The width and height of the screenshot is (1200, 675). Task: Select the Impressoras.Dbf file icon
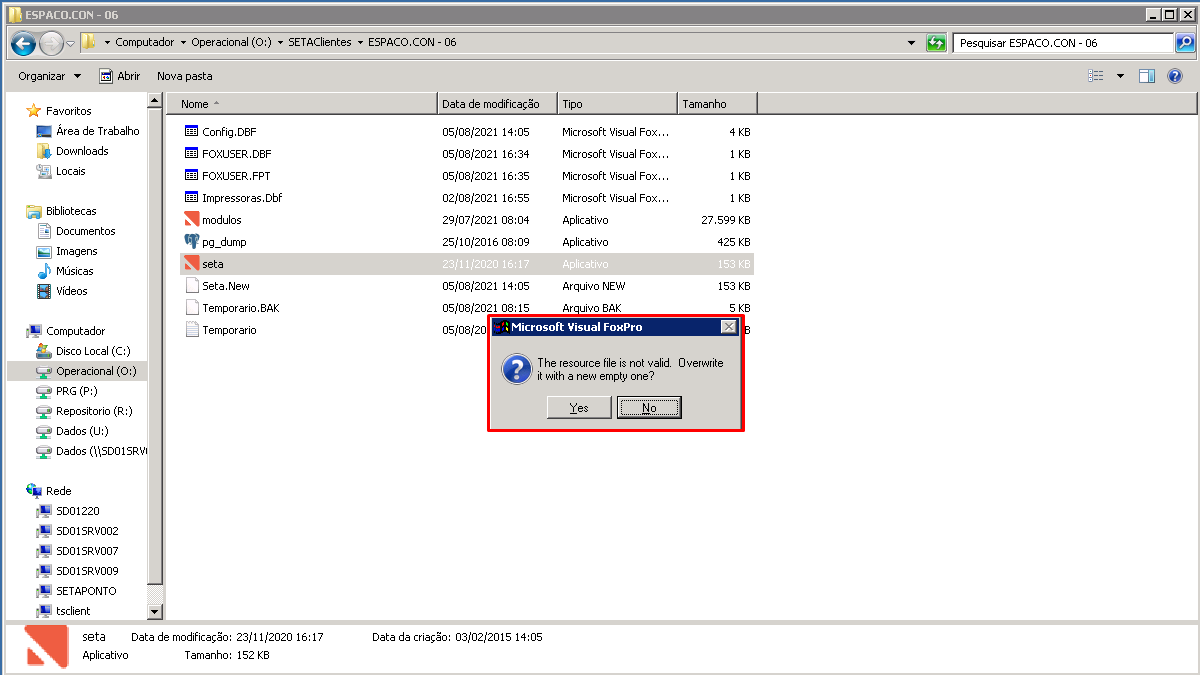point(192,198)
